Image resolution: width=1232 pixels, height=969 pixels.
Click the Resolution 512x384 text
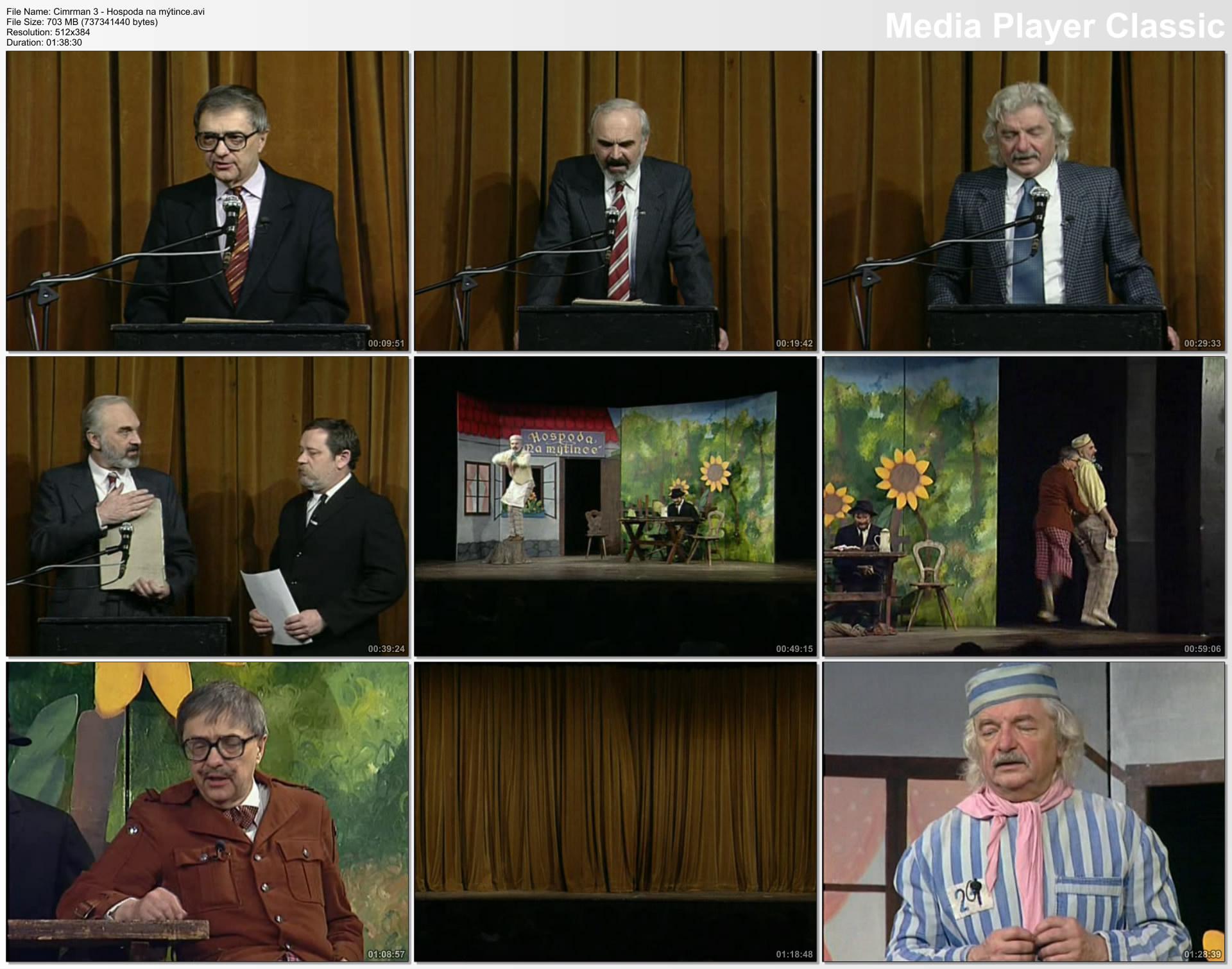click(48, 32)
